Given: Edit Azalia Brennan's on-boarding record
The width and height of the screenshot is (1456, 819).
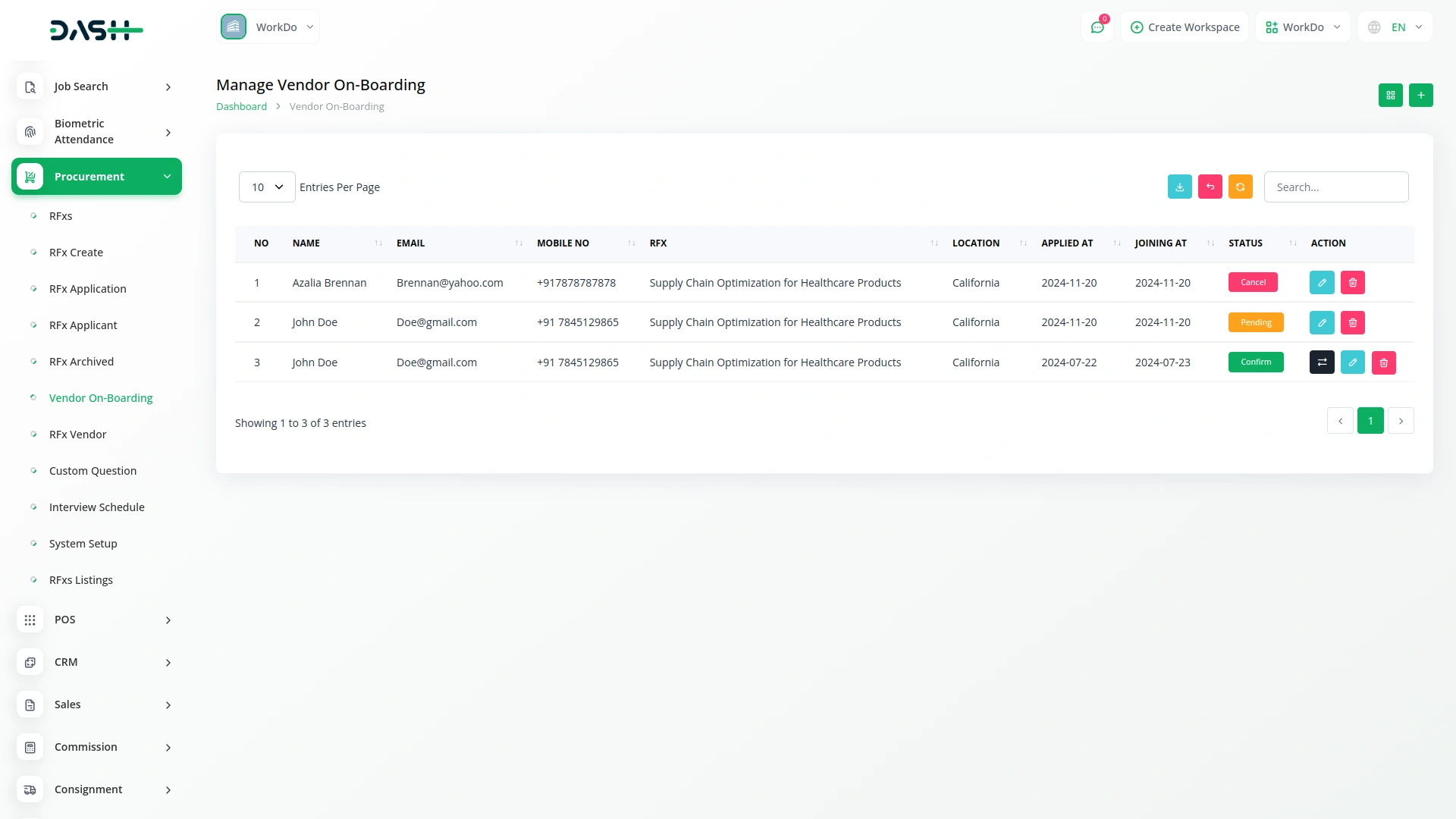Looking at the screenshot, I should [1321, 282].
